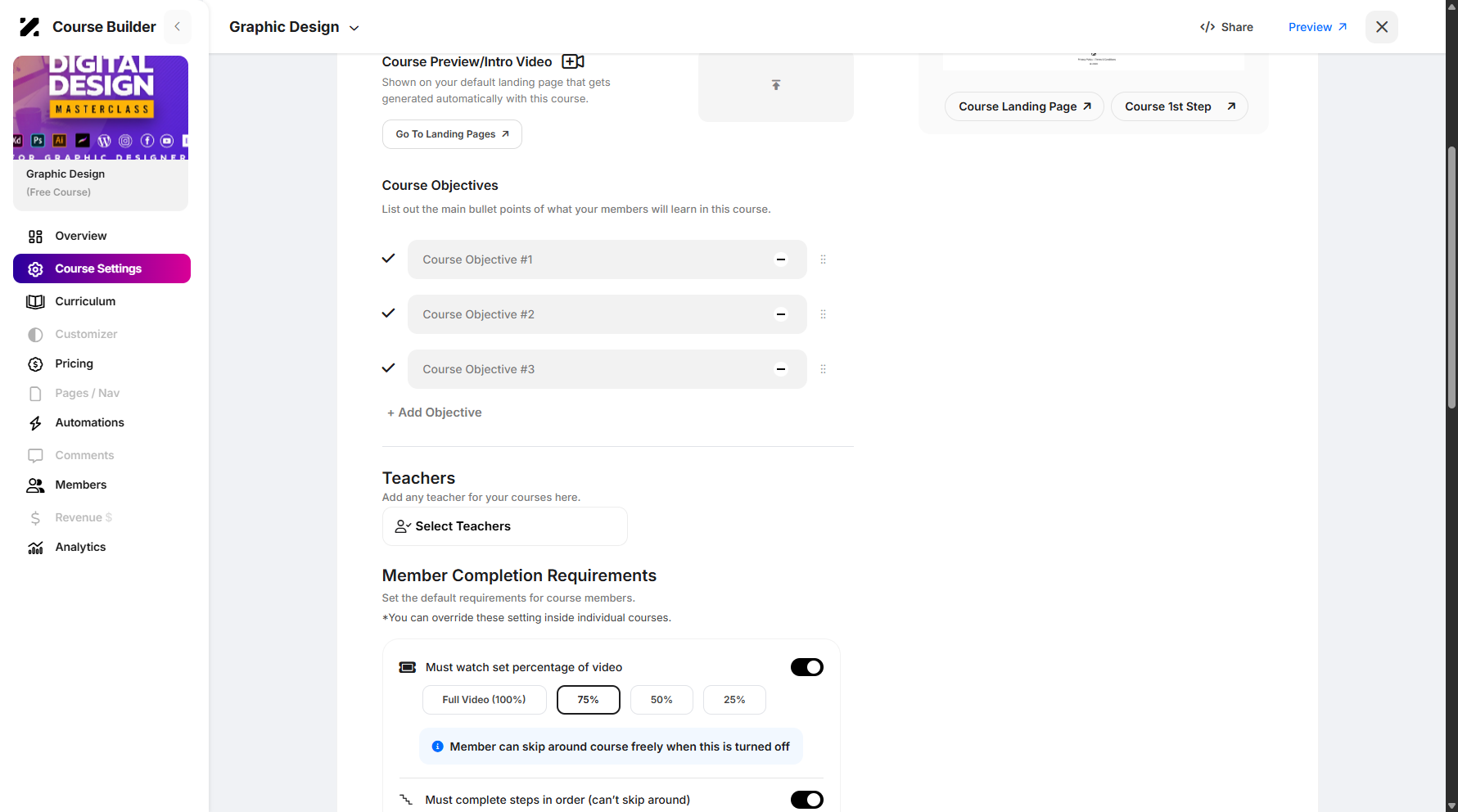1458x812 pixels.
Task: Select Full Video (100%) option
Action: pyautogui.click(x=484, y=700)
